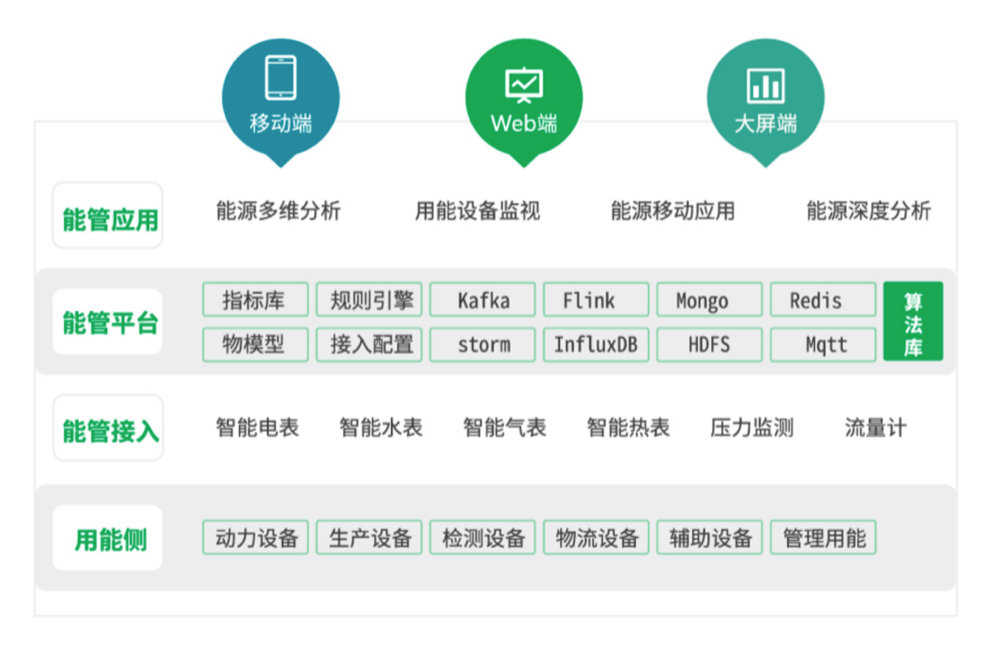Click the 能源多维分析 text

coord(278,210)
